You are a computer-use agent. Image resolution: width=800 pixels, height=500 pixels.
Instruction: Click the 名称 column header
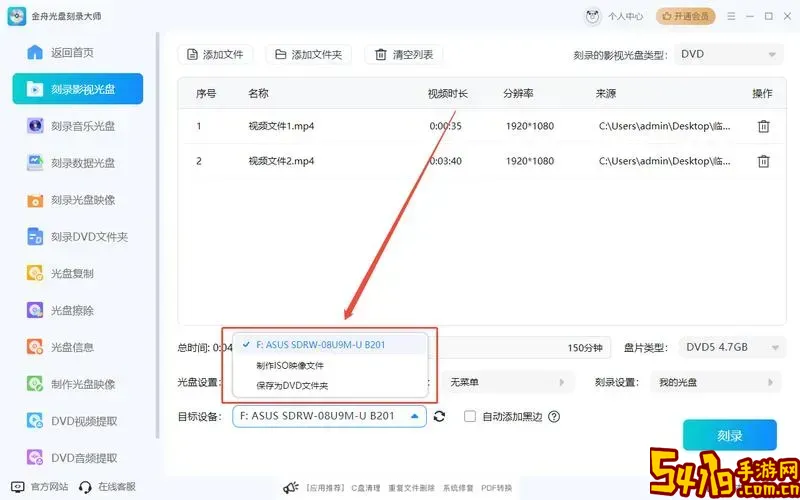click(258, 93)
